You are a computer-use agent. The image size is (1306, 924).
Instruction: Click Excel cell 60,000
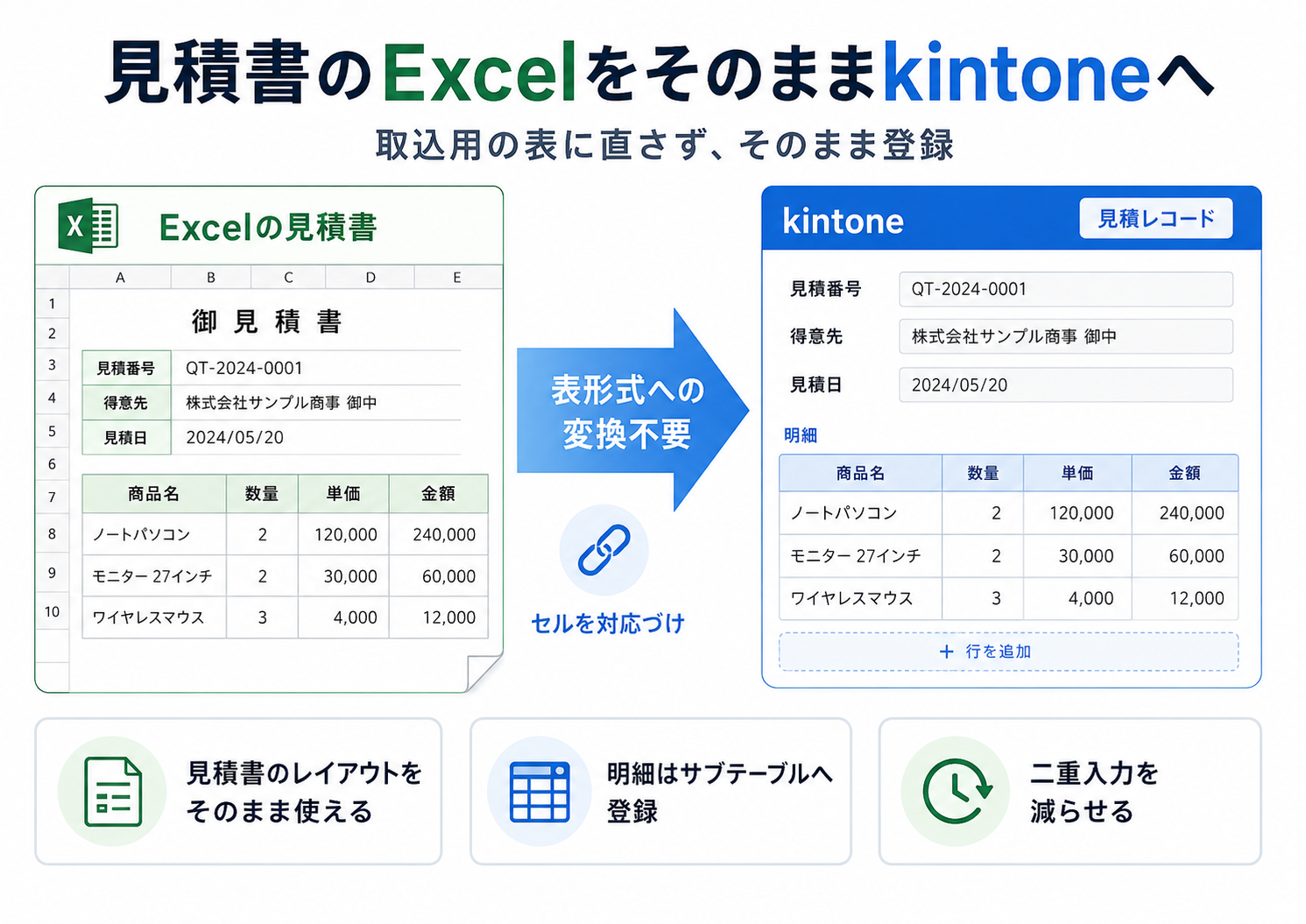[x=439, y=576]
